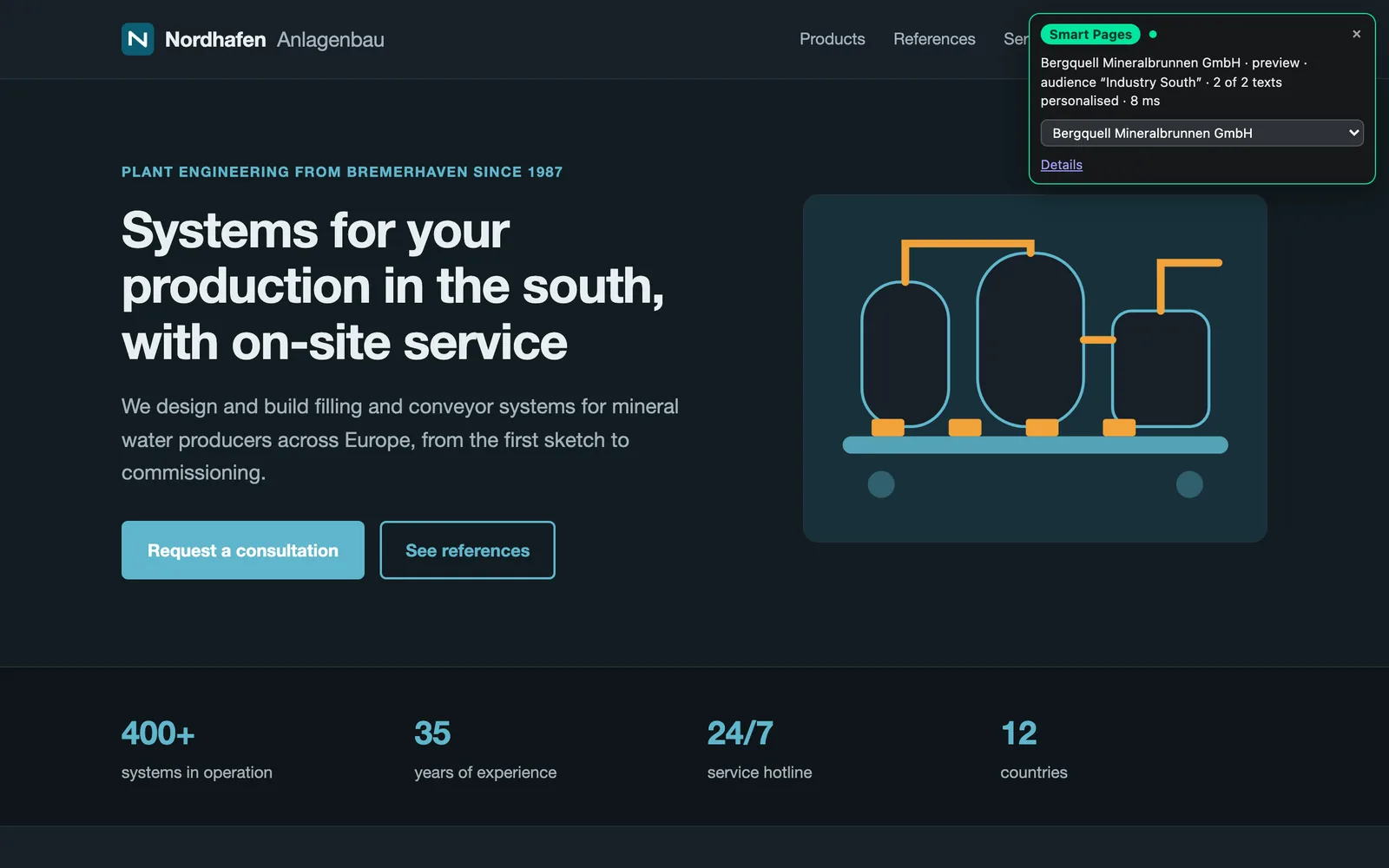Click the Smart Pages badge

[x=1090, y=35]
